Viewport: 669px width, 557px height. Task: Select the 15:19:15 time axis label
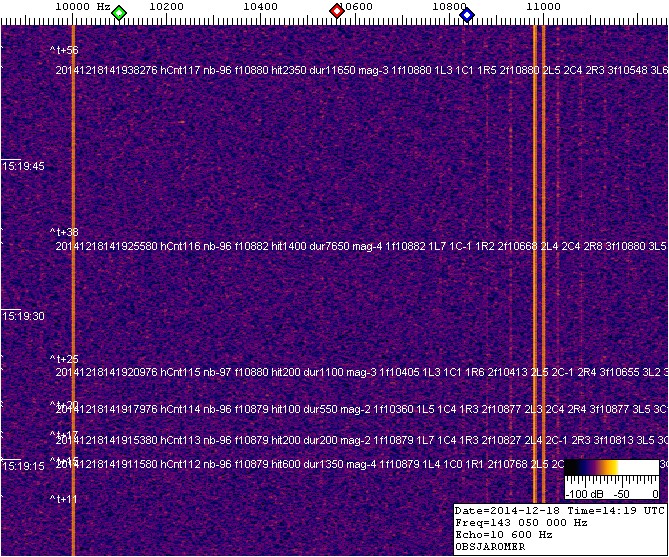22,466
